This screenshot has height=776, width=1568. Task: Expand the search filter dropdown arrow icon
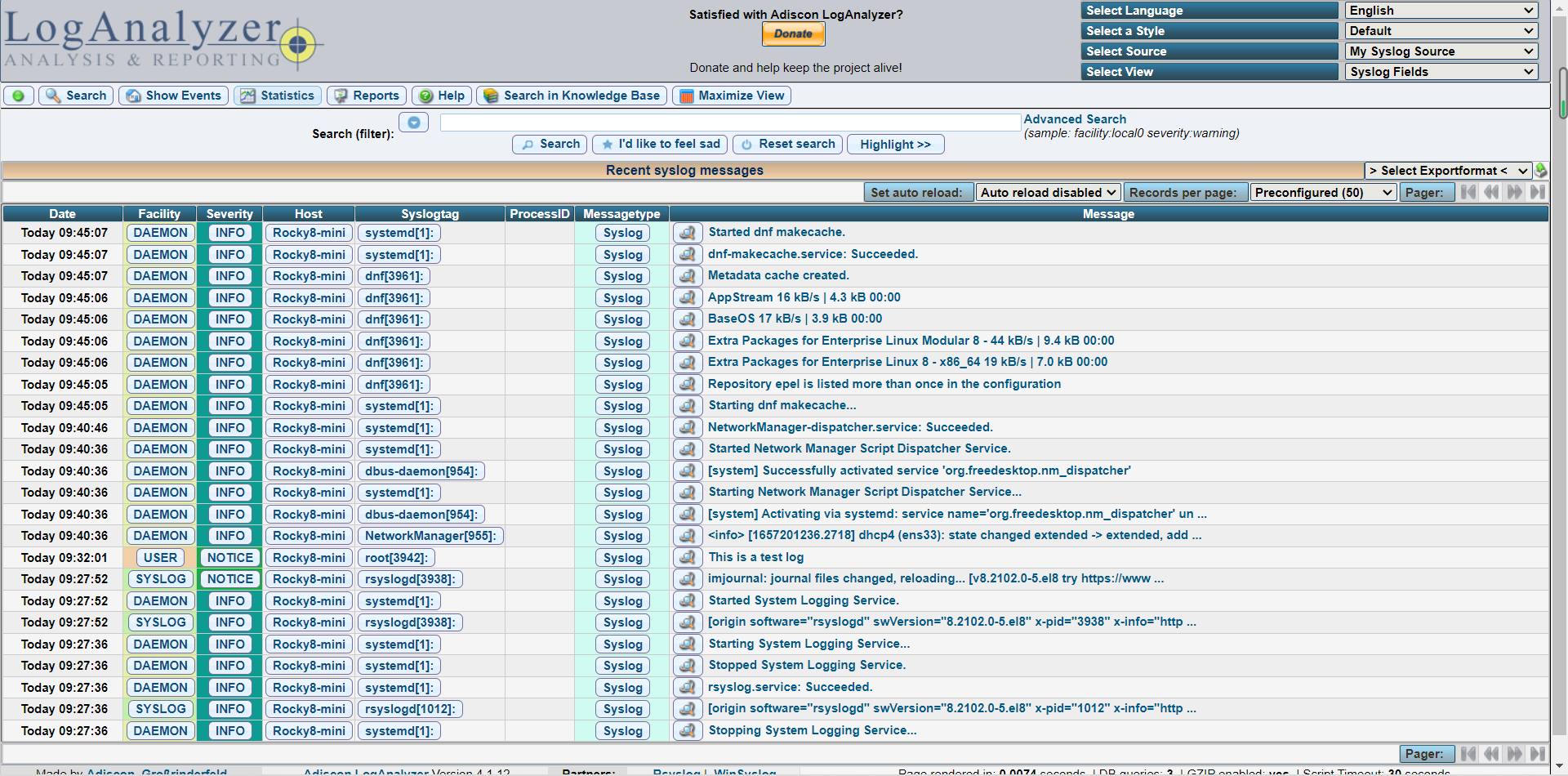pyautogui.click(x=413, y=123)
